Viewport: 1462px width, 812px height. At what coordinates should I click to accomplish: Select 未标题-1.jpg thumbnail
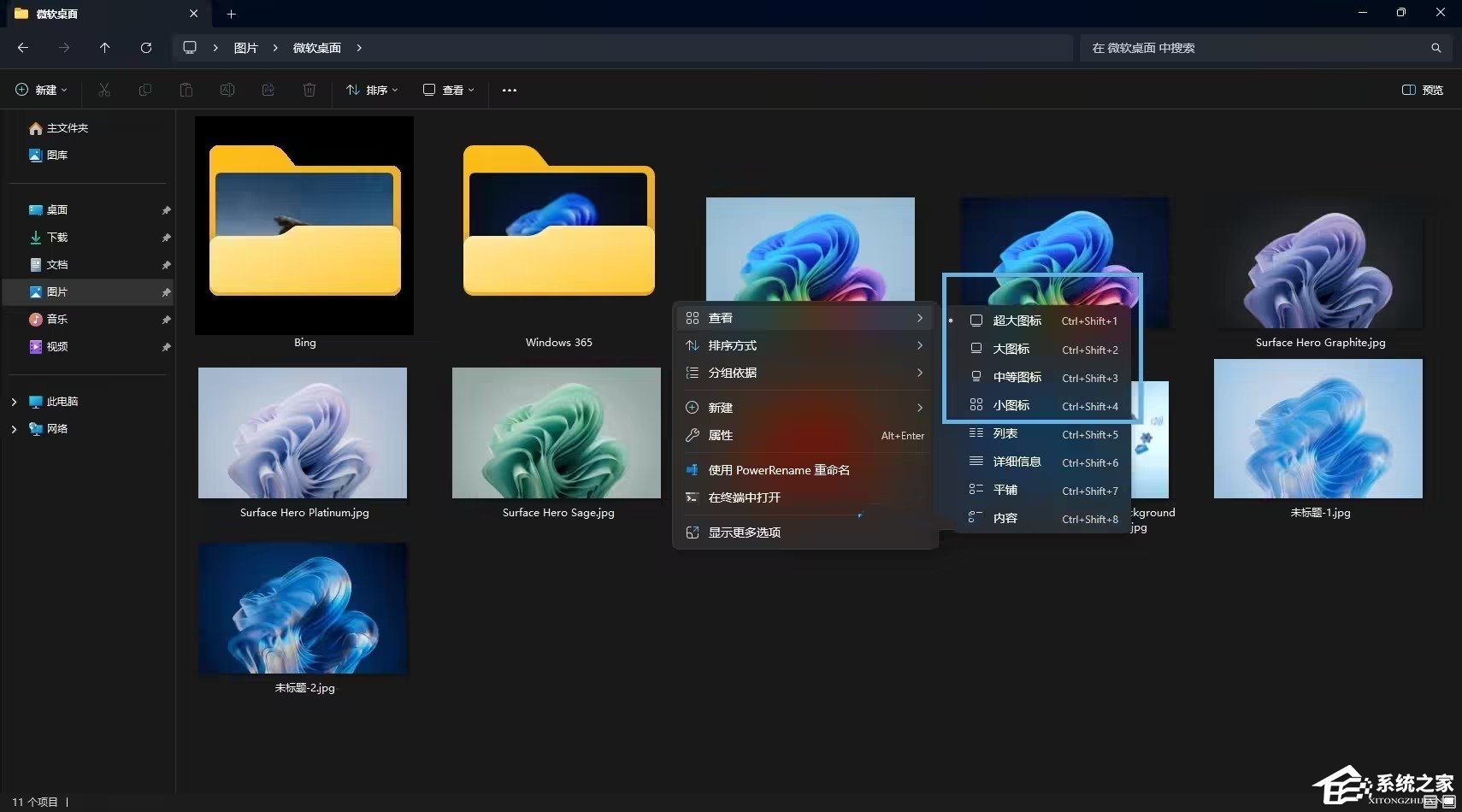tap(1318, 429)
